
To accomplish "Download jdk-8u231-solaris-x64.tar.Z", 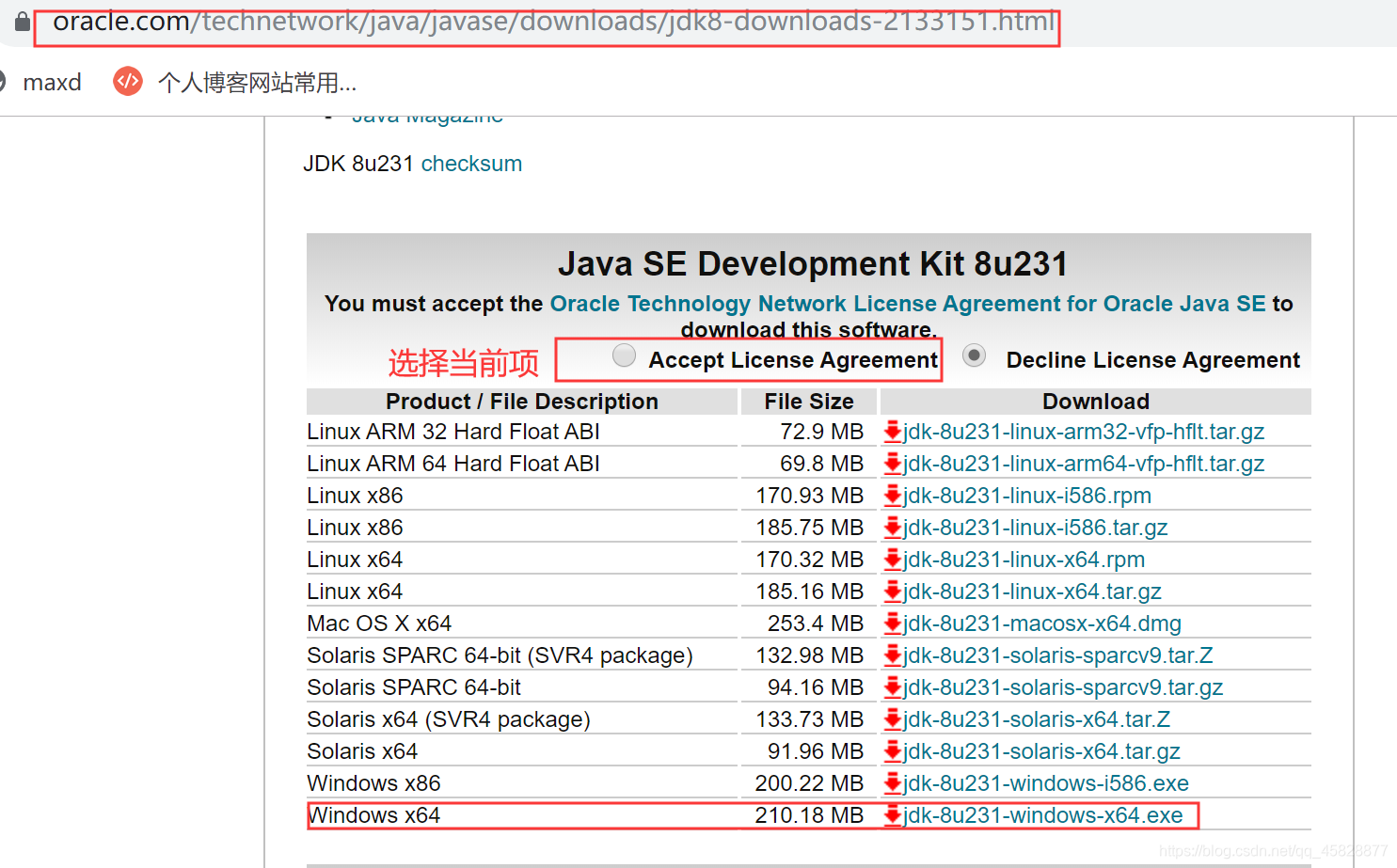I will point(1037,719).
